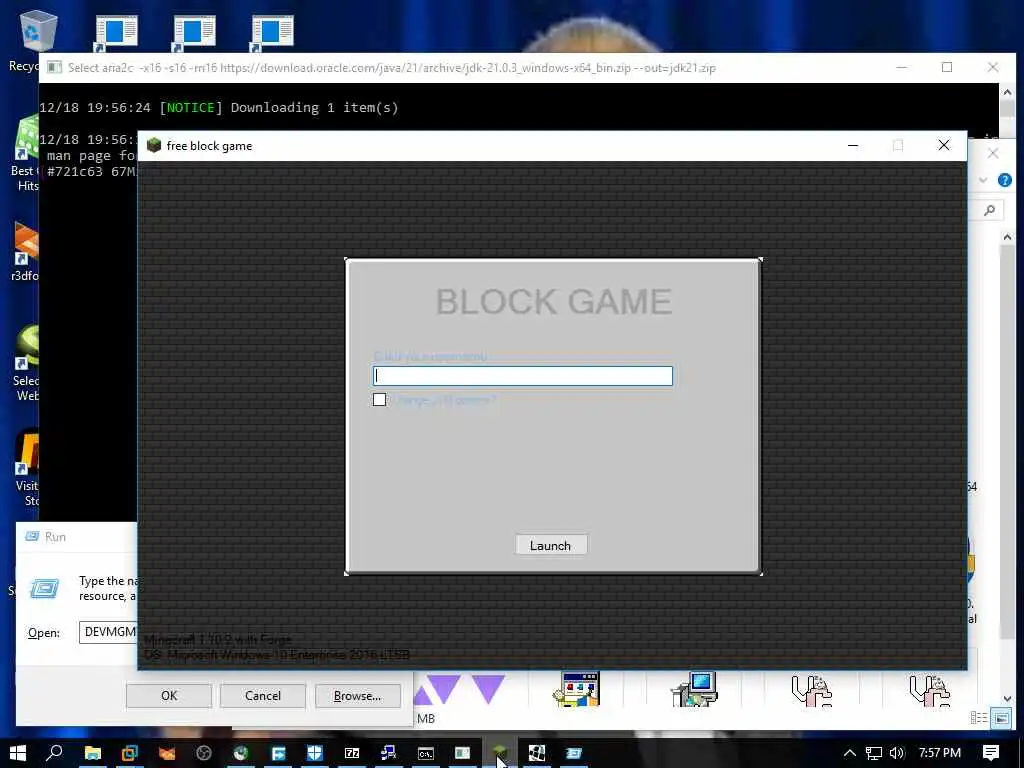Expand the ribbon chevron next to help icon
The width and height of the screenshot is (1024, 768).
pyautogui.click(x=983, y=180)
